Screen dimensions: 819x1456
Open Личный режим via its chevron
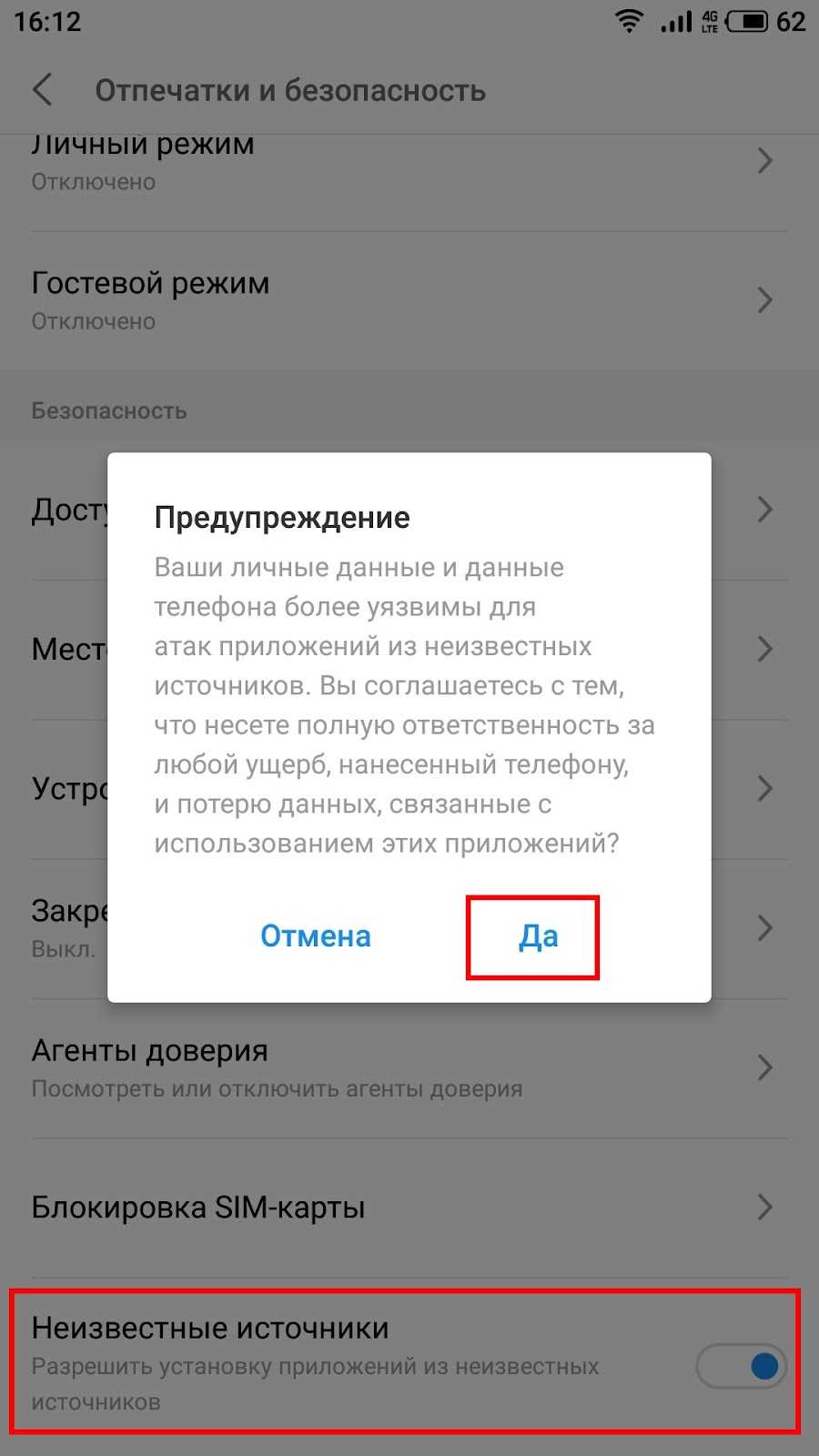point(765,161)
